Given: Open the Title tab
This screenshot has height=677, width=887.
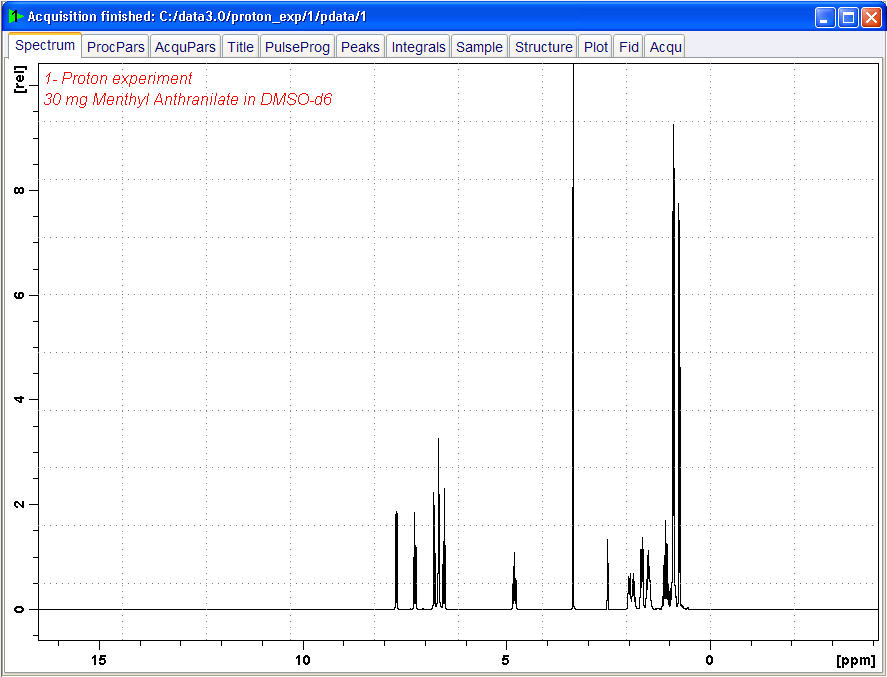Looking at the screenshot, I should [240, 47].
